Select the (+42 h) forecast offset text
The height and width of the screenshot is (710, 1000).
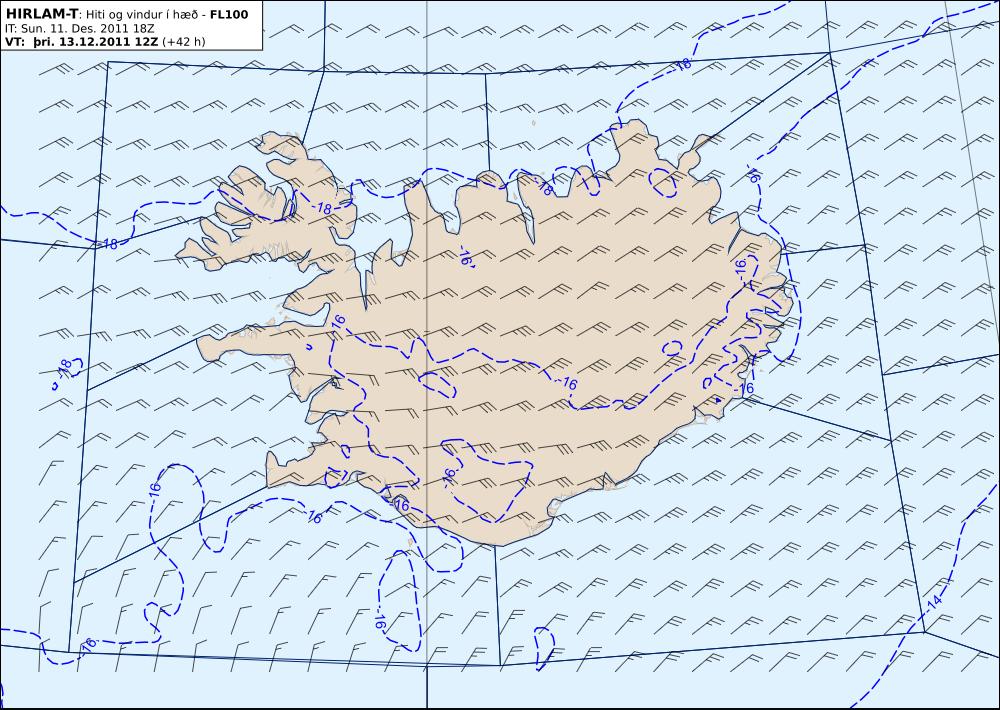(x=184, y=42)
